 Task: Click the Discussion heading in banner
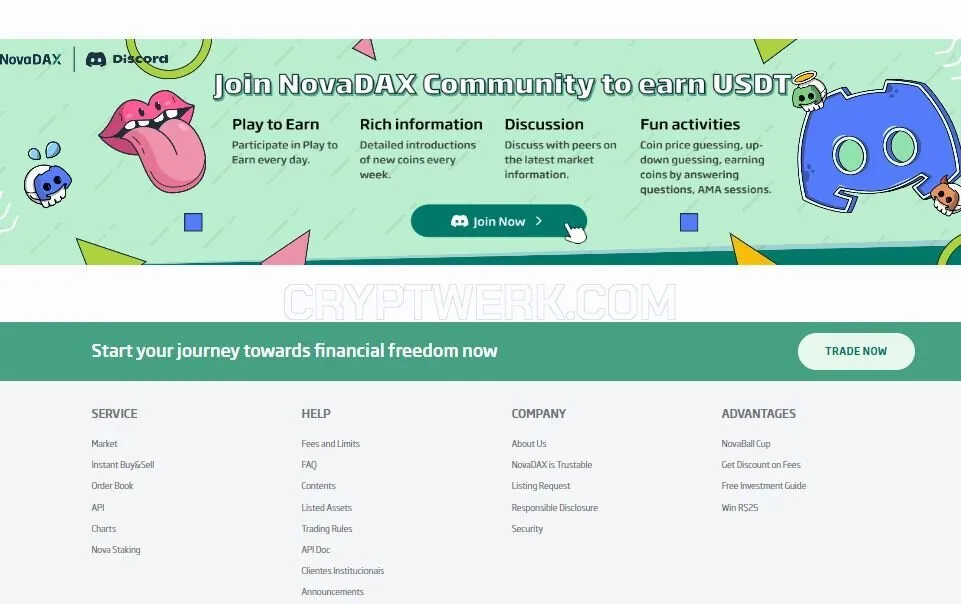pos(544,124)
